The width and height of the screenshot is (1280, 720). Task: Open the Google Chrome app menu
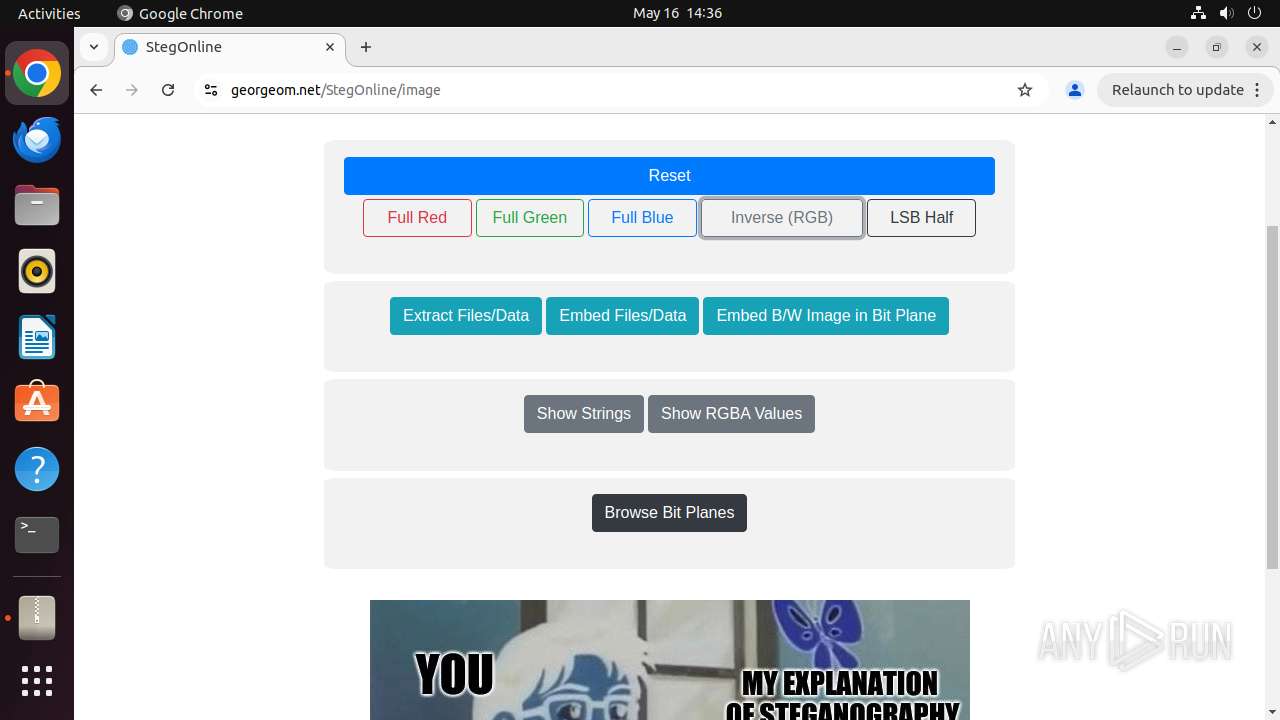point(180,13)
